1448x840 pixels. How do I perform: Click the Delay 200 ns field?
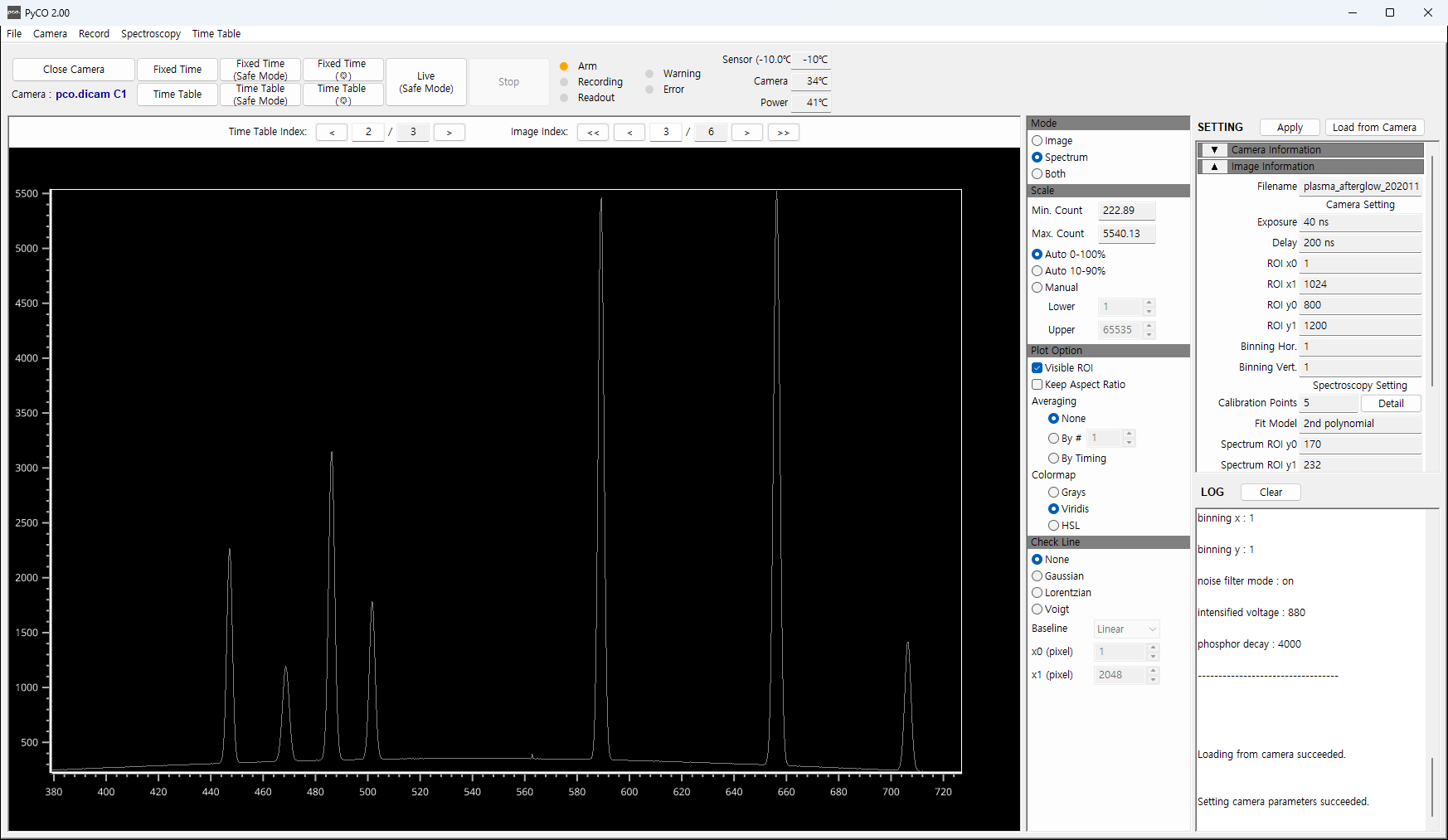1360,243
